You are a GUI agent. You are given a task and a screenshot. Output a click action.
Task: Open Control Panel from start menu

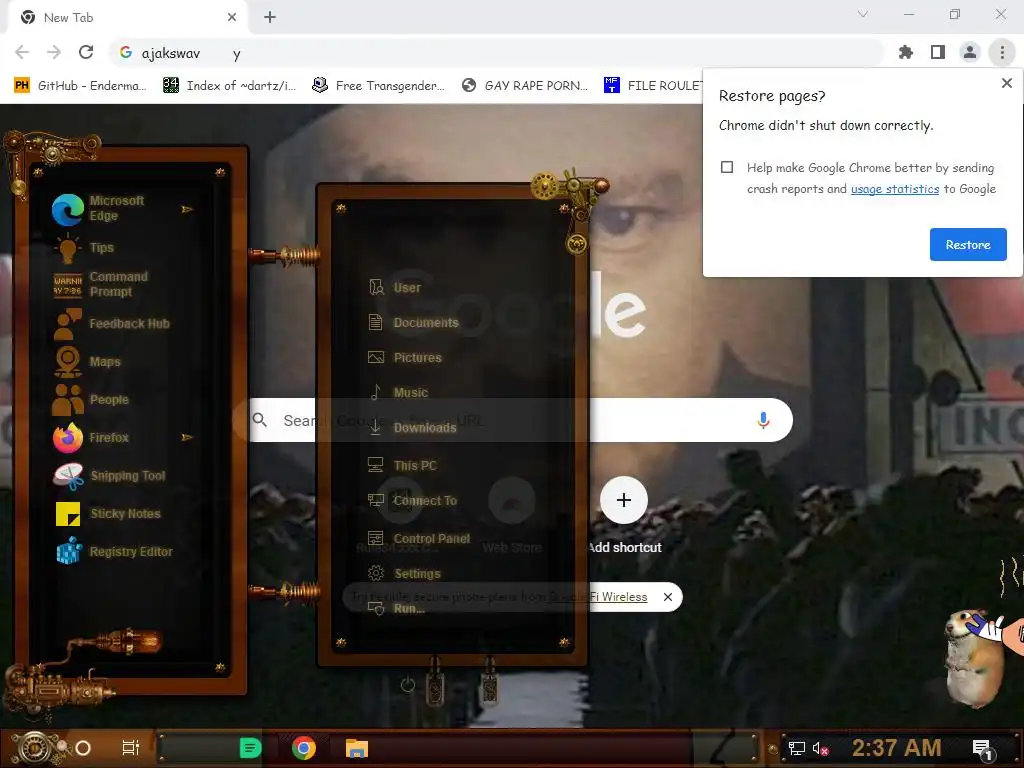point(419,539)
